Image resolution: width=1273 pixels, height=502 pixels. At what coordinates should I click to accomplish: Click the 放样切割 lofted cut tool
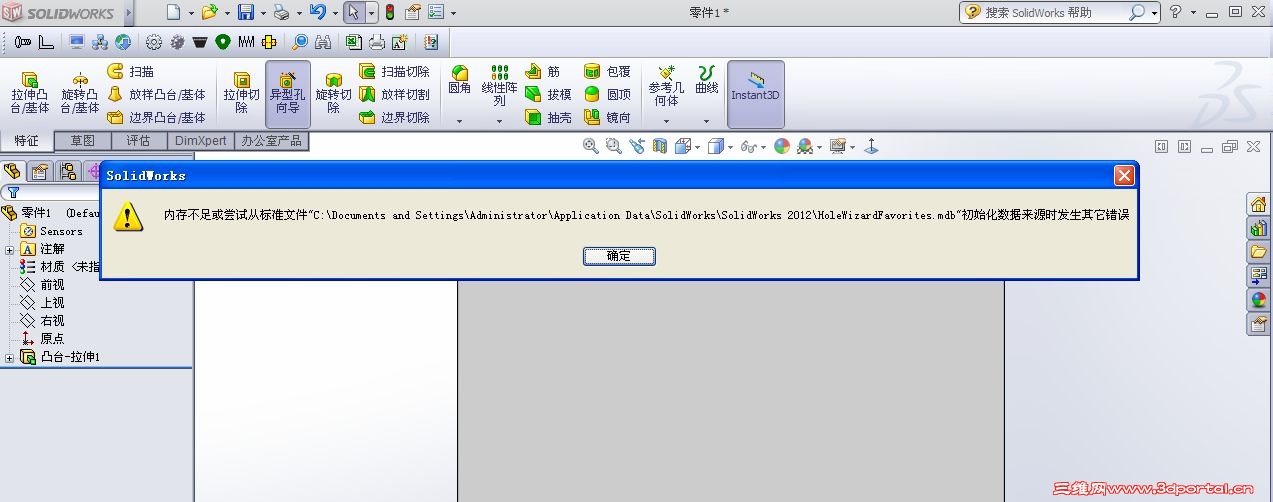pos(394,94)
